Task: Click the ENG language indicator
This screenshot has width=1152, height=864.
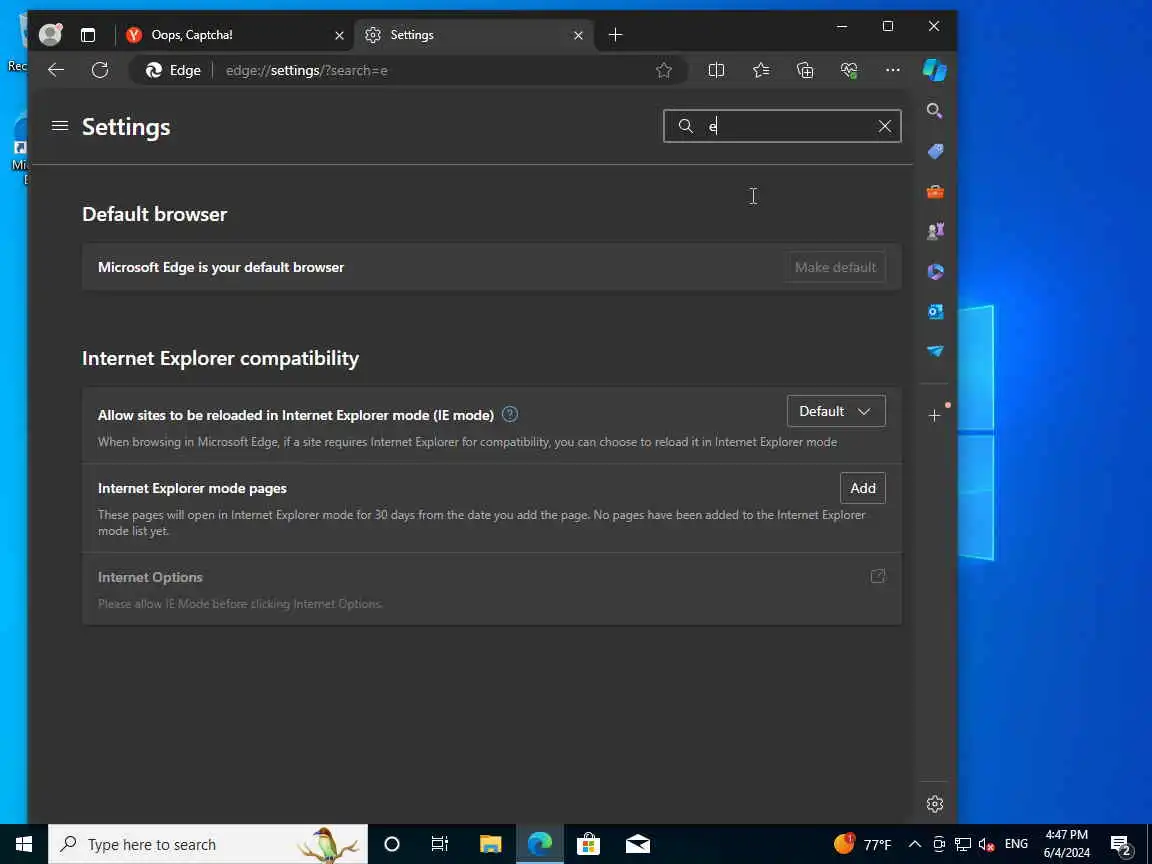Action: click(x=1016, y=844)
